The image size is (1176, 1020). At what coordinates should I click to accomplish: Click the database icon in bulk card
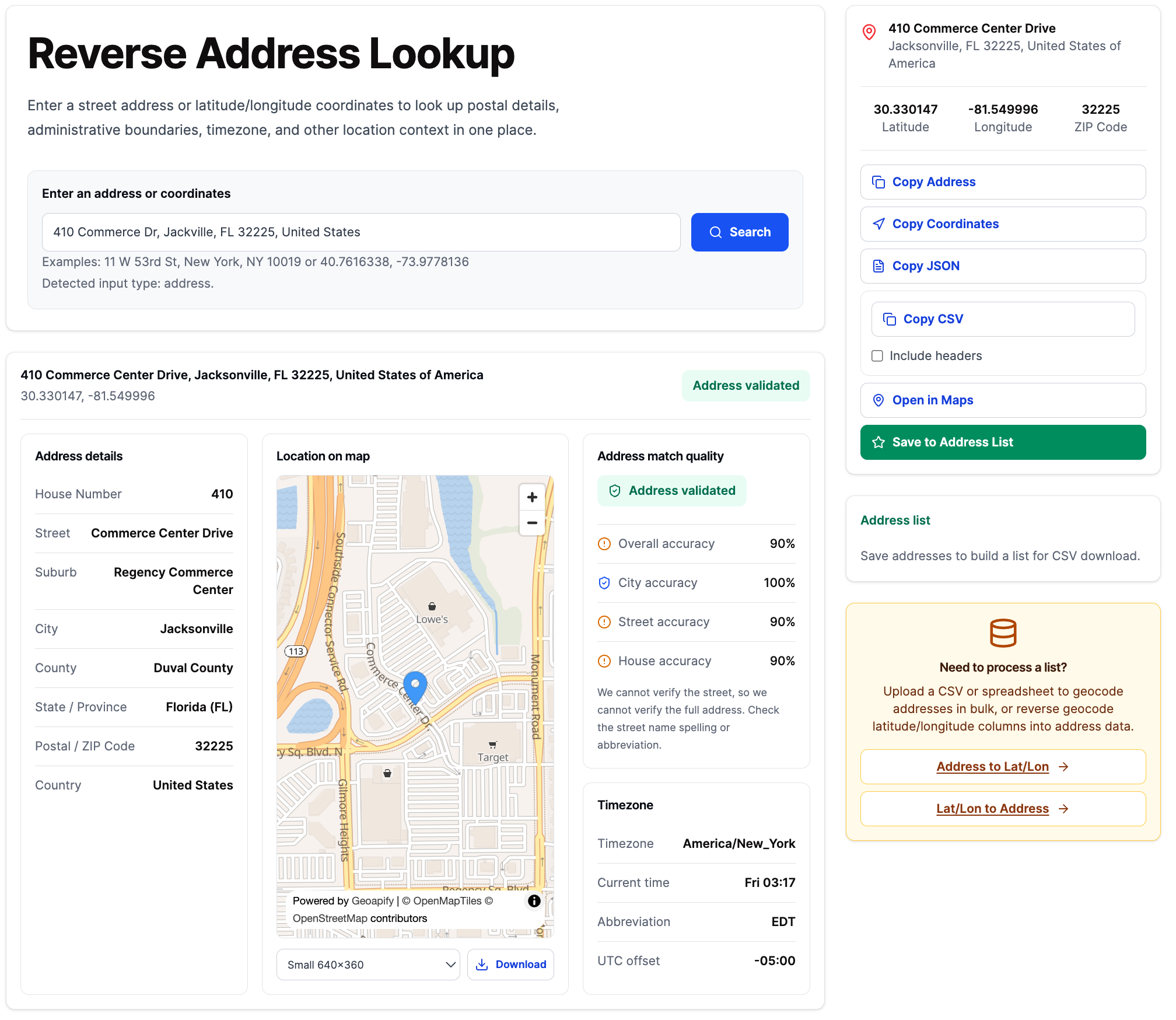click(x=1003, y=633)
